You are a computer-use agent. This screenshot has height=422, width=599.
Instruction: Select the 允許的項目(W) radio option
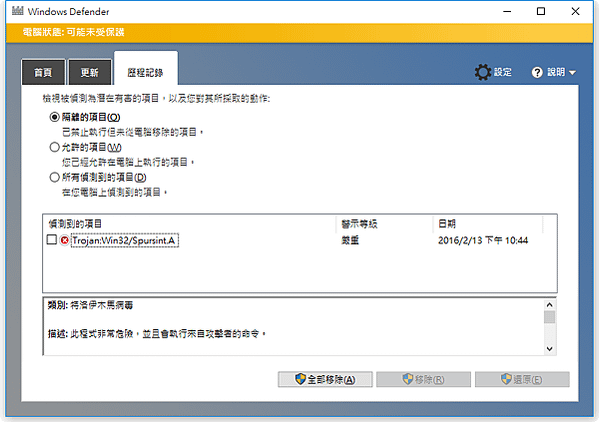click(x=55, y=147)
